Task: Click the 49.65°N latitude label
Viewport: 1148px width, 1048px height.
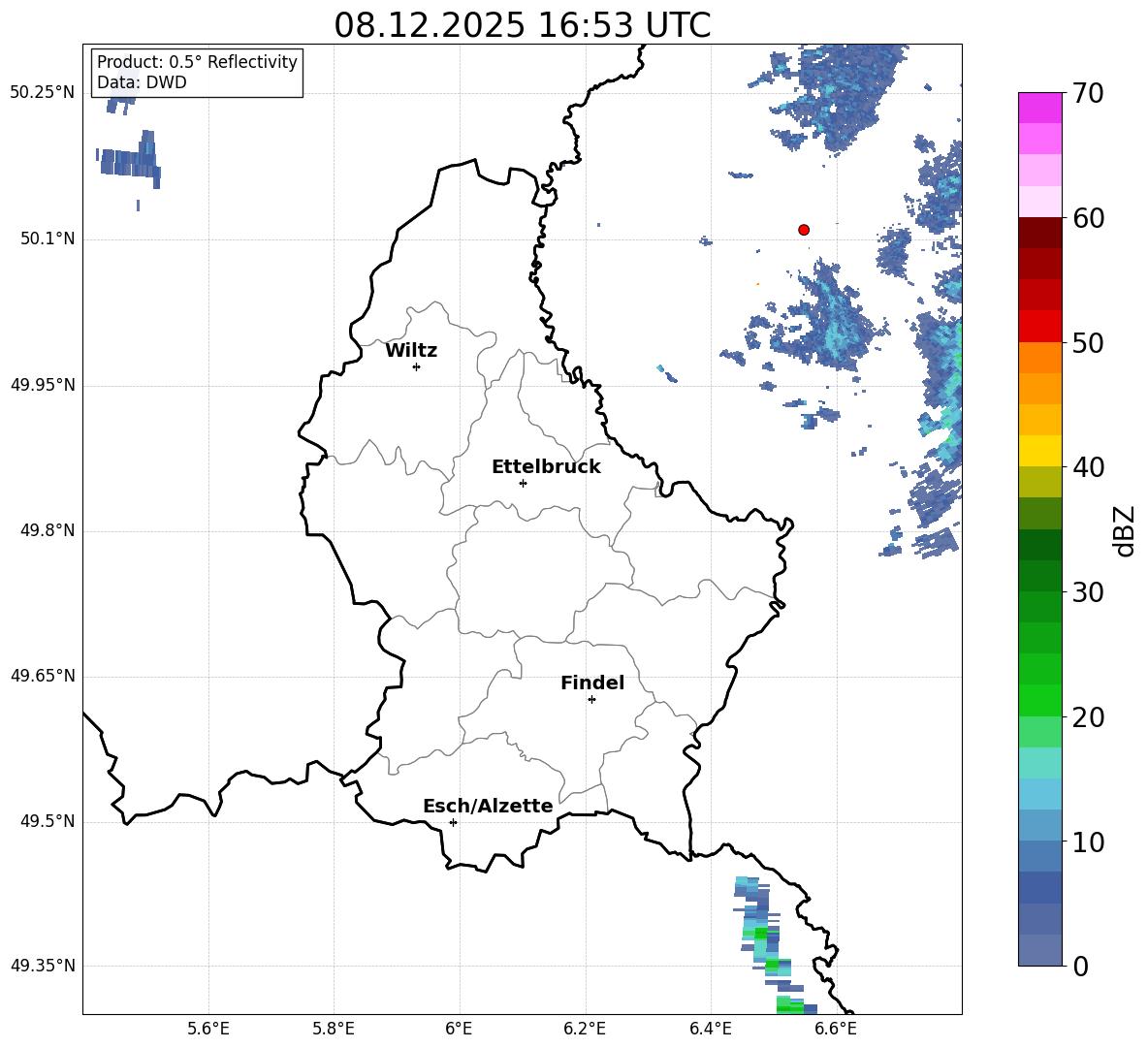Action: pos(43,675)
